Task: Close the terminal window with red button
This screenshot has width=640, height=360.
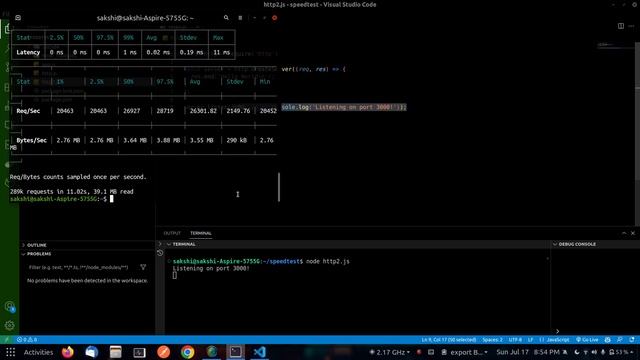Action: [x=274, y=18]
